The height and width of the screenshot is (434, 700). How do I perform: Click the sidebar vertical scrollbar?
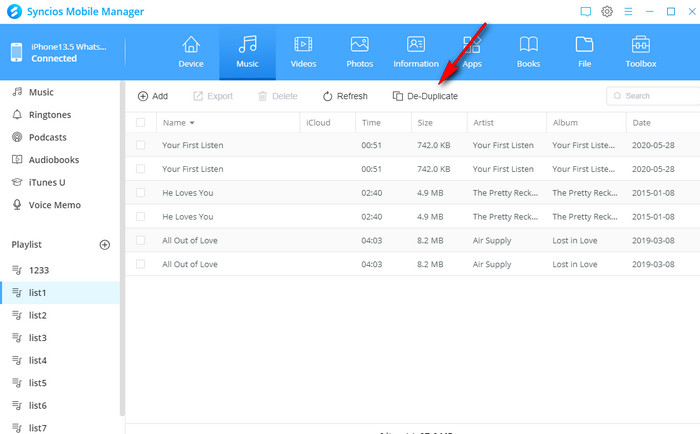122,248
